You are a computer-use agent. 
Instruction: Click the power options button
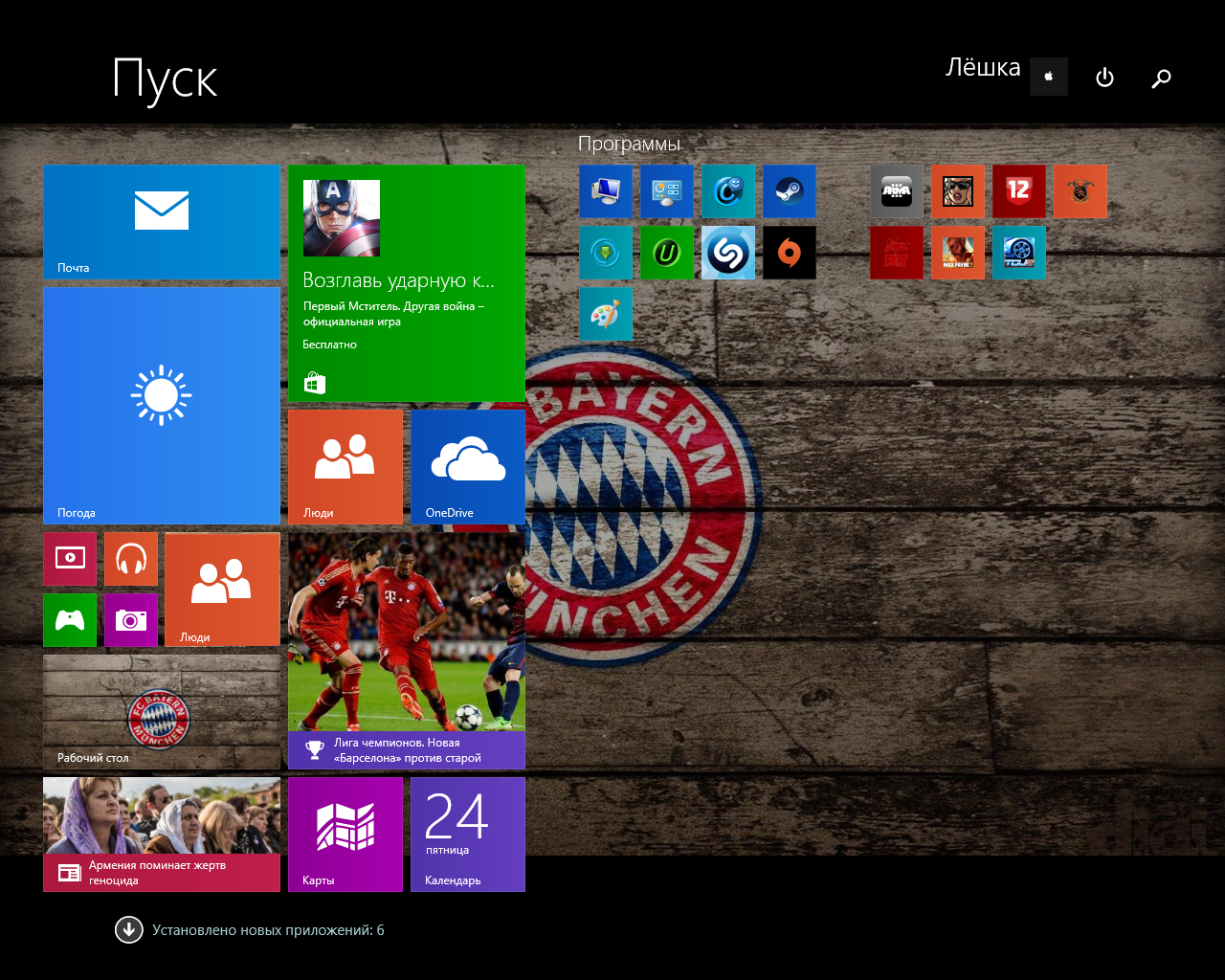pos(1104,78)
